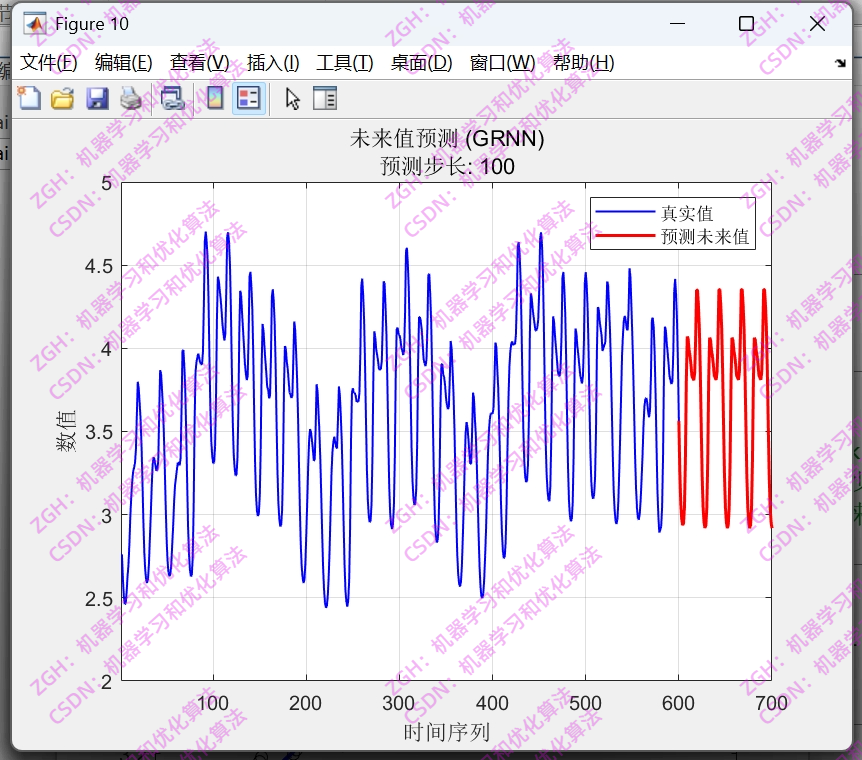The image size is (862, 760).
Task: Save the current figure
Action: point(97,98)
